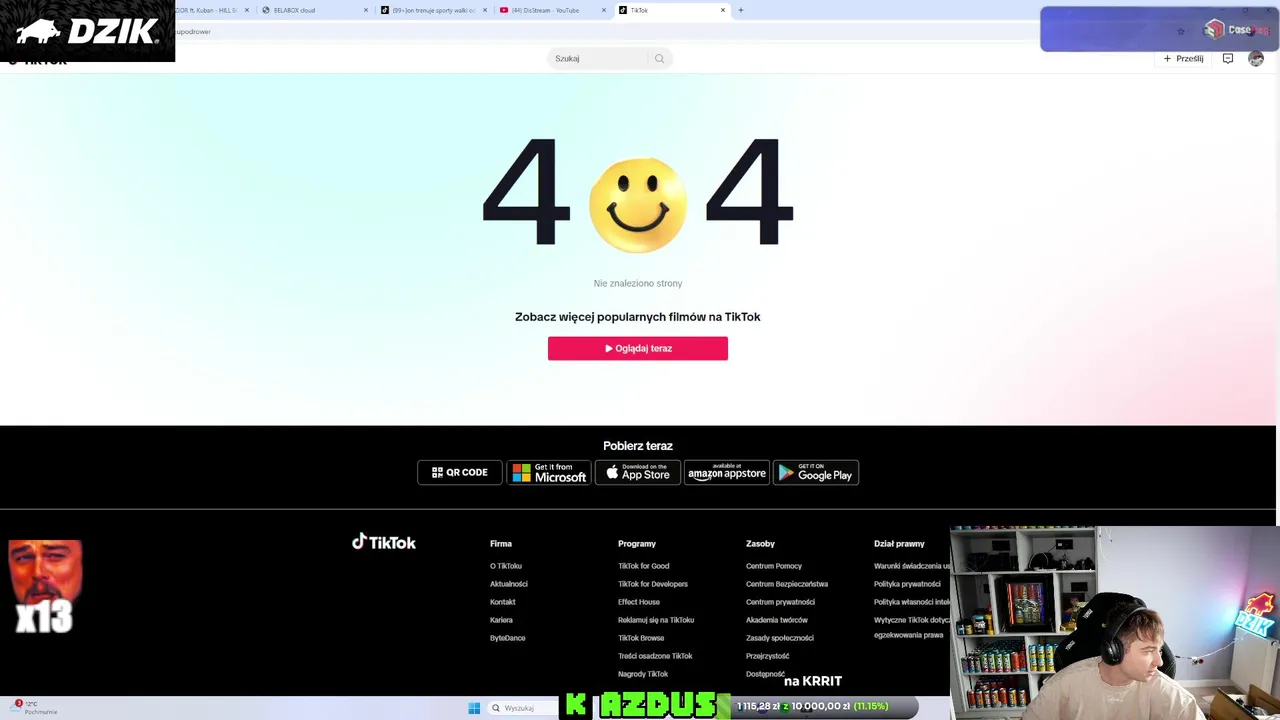Open the Zasady społeczności link
This screenshot has height=720, width=1280.
(x=780, y=638)
